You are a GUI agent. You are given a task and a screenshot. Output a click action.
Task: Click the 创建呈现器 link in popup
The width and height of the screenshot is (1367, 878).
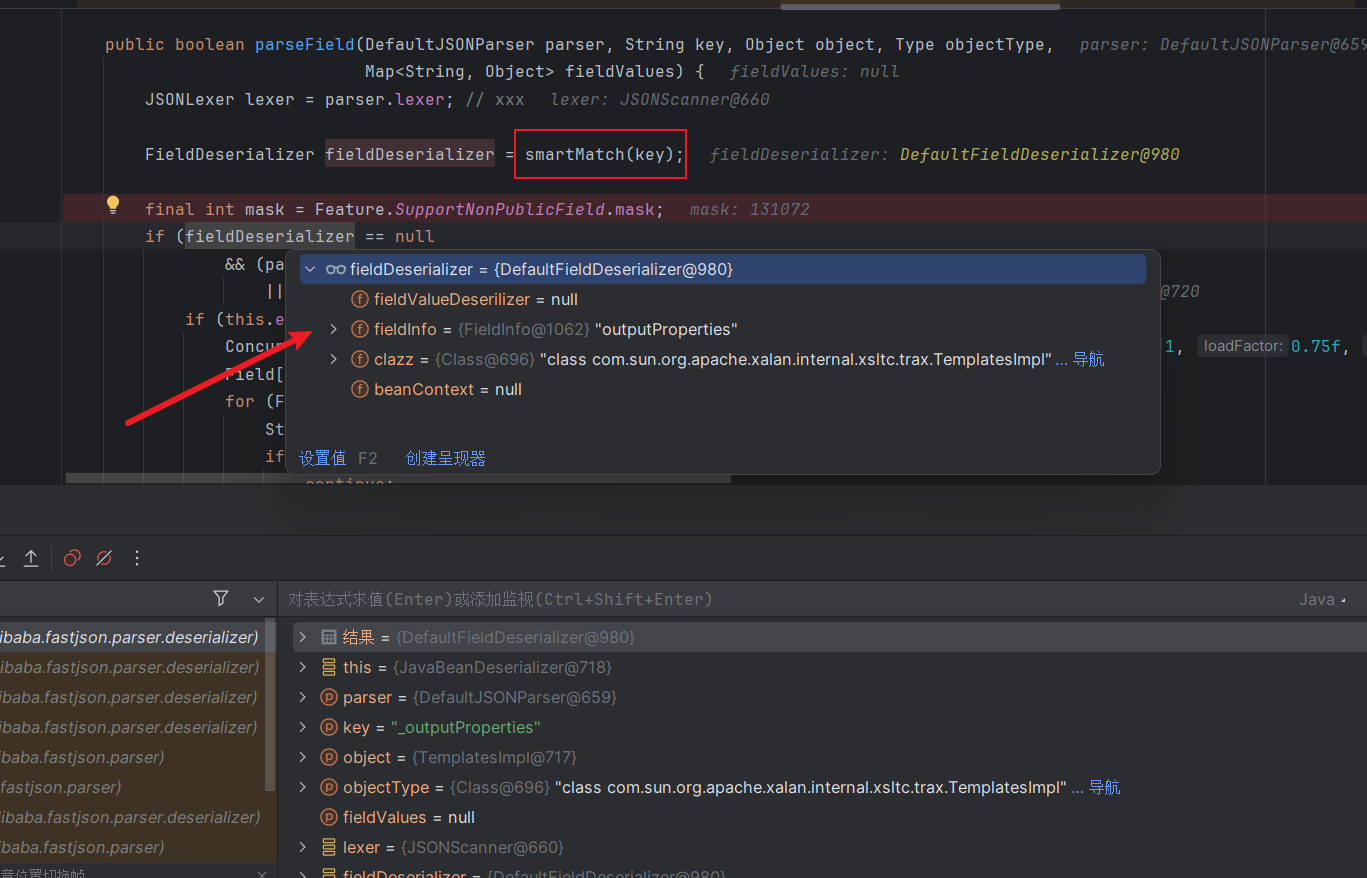click(x=446, y=458)
